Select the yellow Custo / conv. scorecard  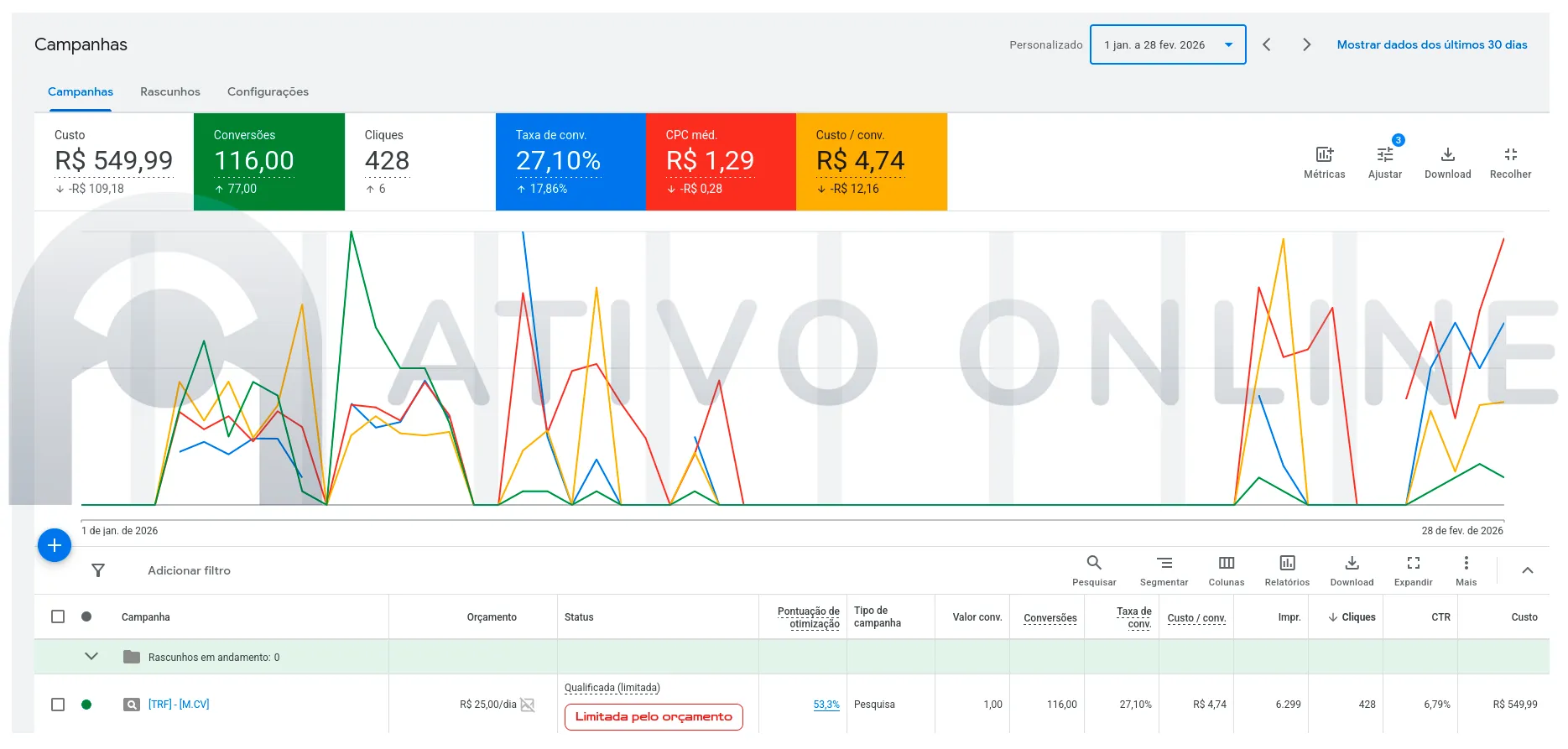coord(872,162)
